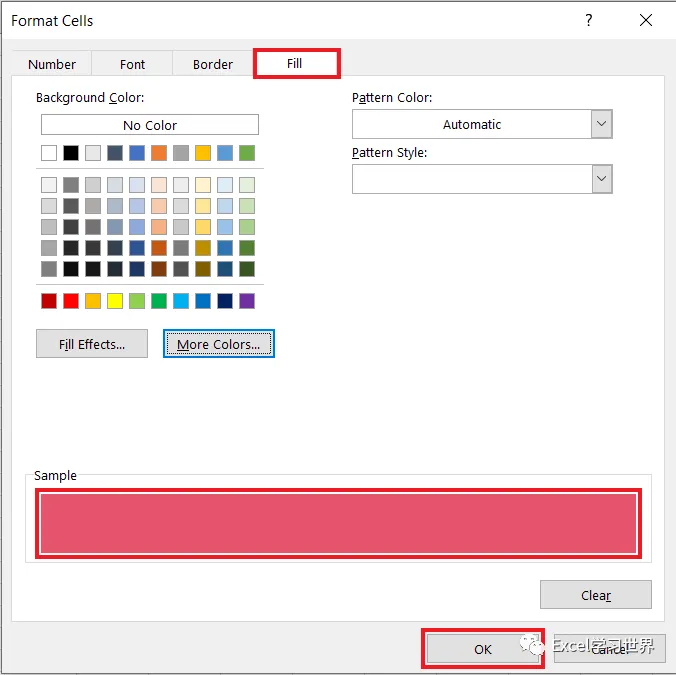Clear the fill formatting
Screen dimensions: 676x675
coord(595,595)
